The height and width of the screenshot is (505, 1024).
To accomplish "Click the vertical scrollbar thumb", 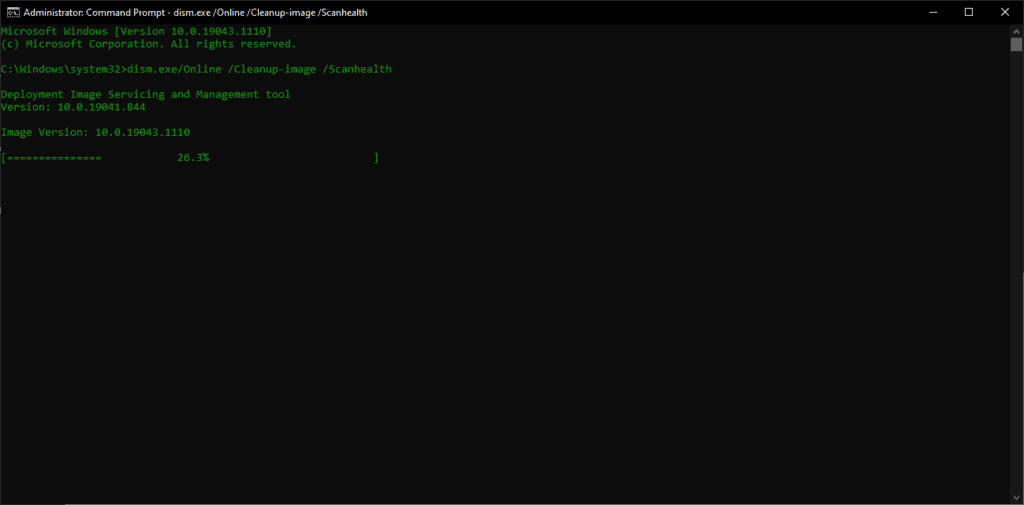I will (x=1016, y=44).
